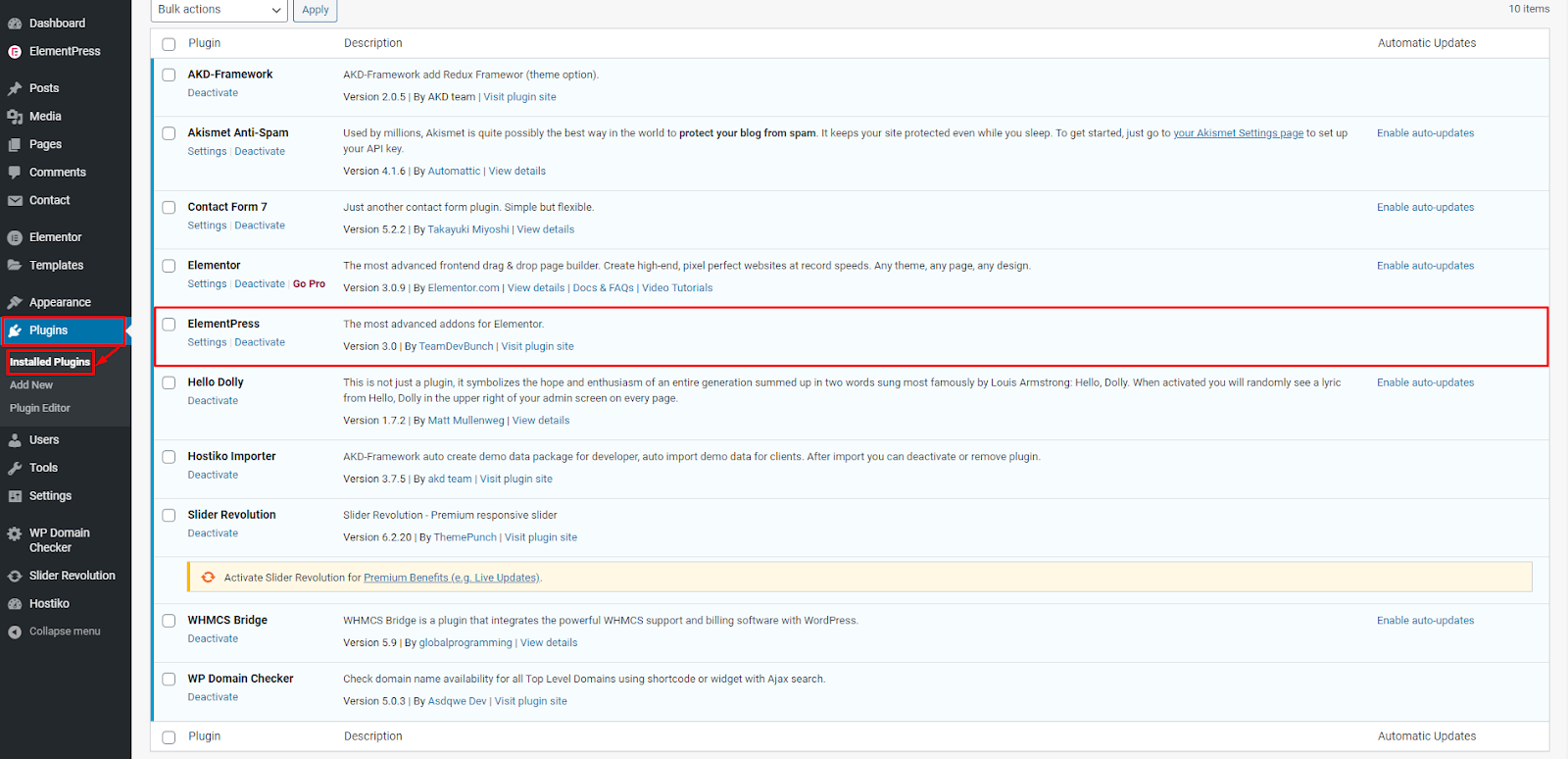Screen dimensions: 1568x759
Task: Click the Tools wrench icon
Action: (x=15, y=469)
